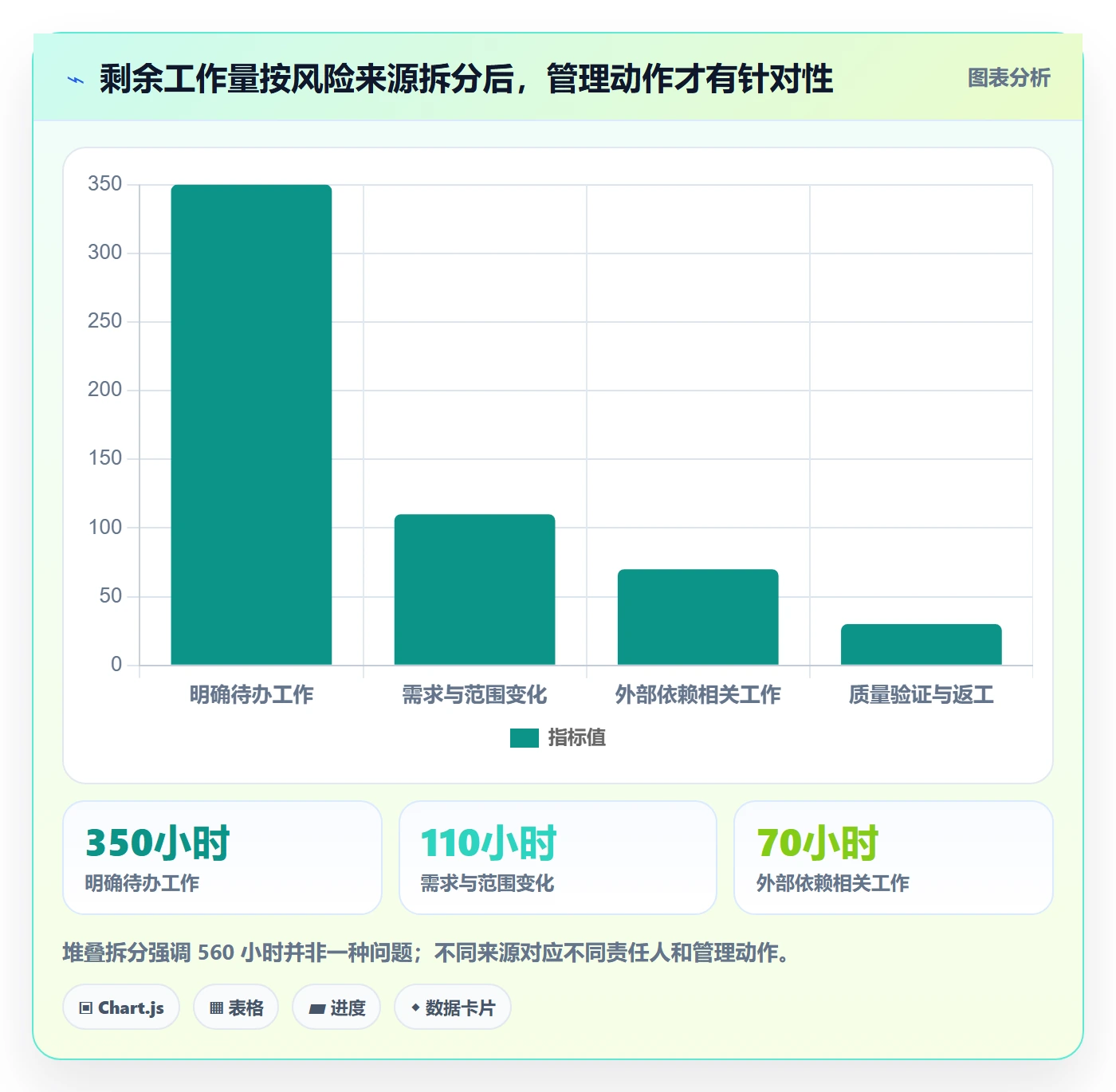Viewport: 1116px width, 1092px height.
Task: Click the 350小时 stat value
Action: (157, 843)
